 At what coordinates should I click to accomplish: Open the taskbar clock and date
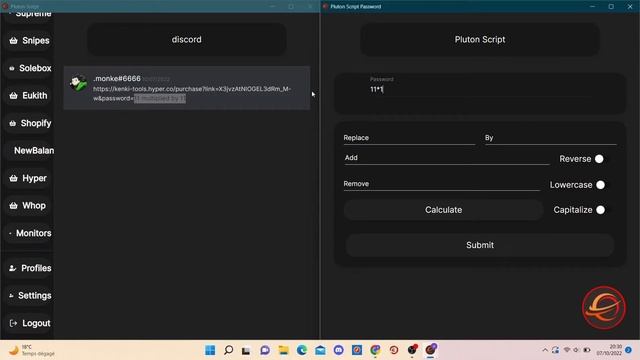[609, 350]
